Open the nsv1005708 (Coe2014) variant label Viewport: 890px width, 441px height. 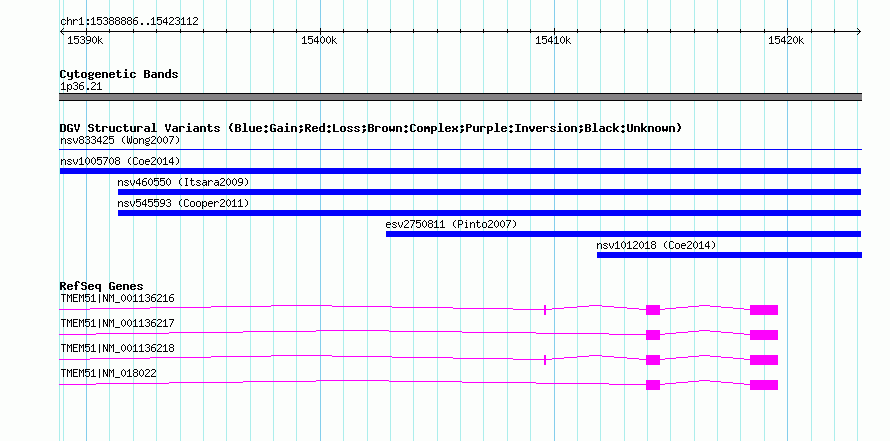point(120,161)
